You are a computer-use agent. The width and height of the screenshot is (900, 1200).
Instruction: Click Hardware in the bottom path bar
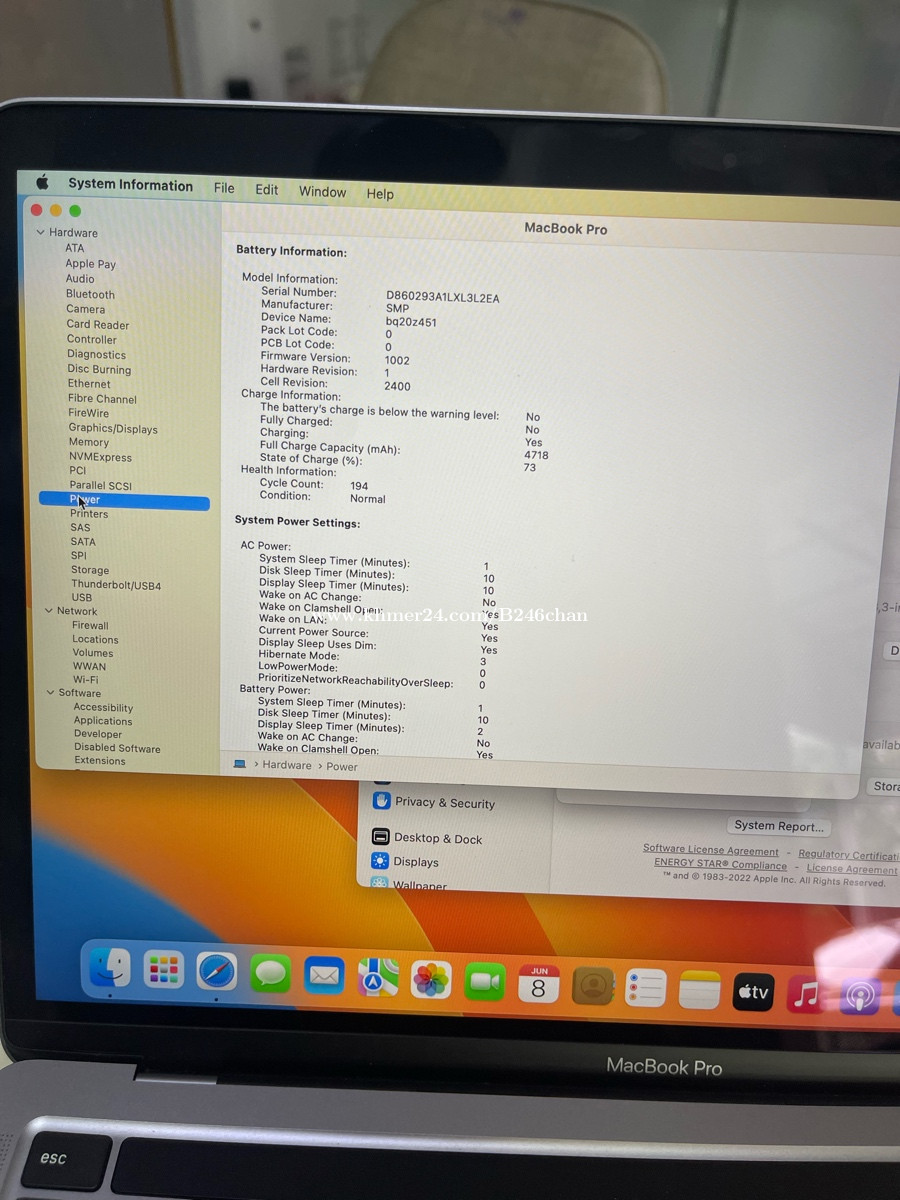[287, 765]
